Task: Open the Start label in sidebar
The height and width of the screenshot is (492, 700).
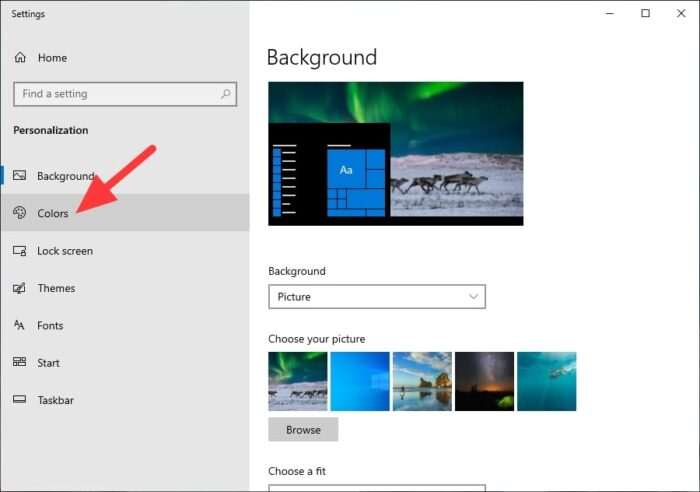Action: coord(48,363)
